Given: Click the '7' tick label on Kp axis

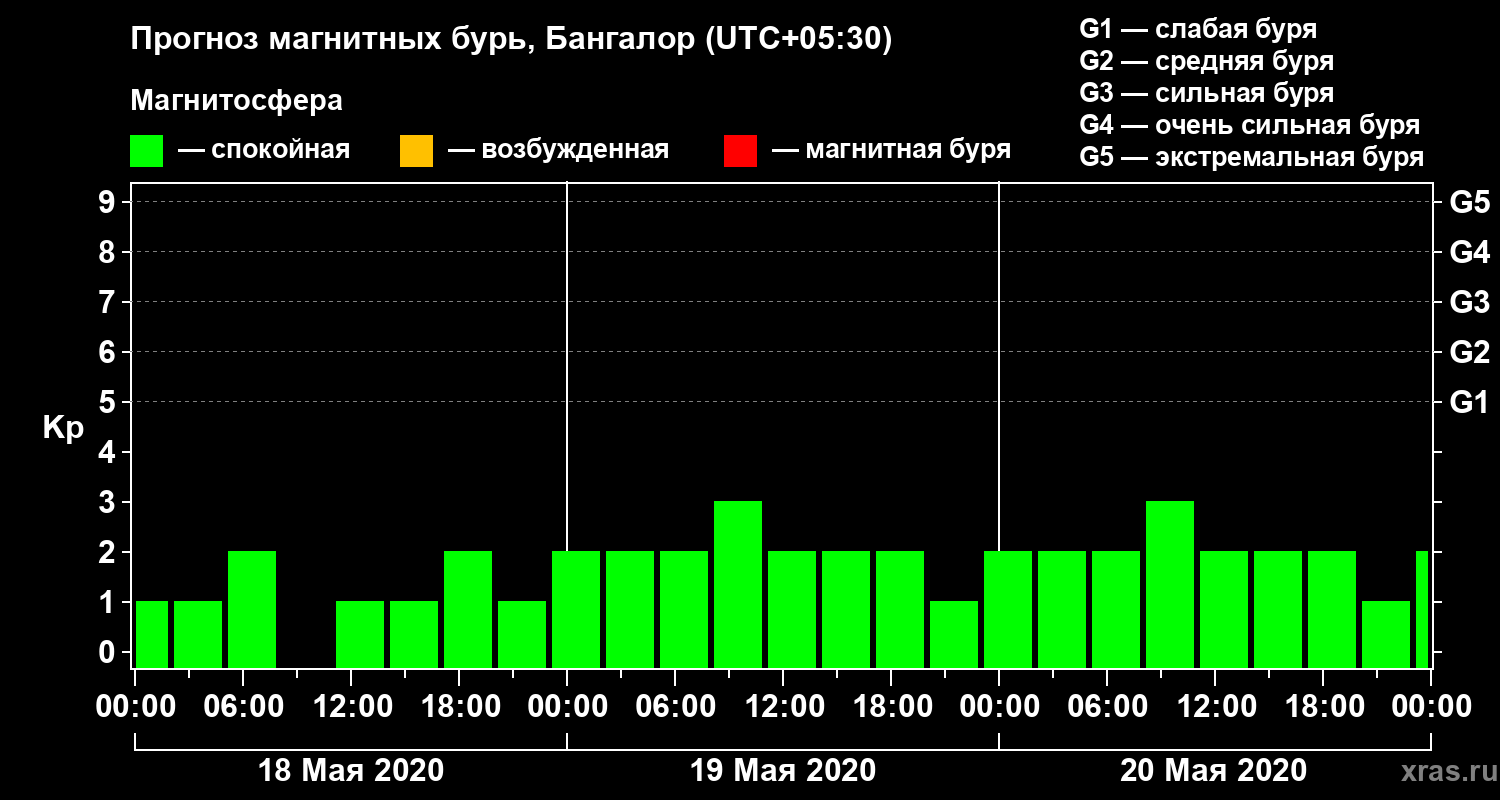Looking at the screenshot, I should (x=109, y=302).
